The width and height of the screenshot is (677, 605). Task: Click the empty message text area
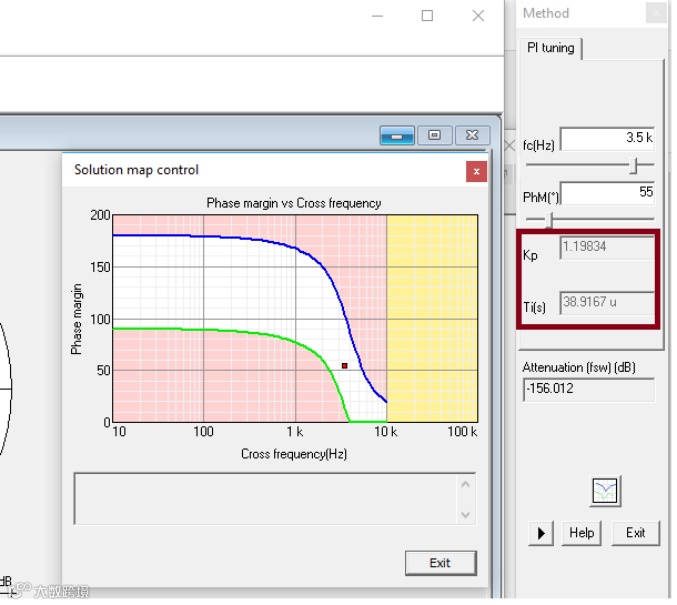[266, 499]
